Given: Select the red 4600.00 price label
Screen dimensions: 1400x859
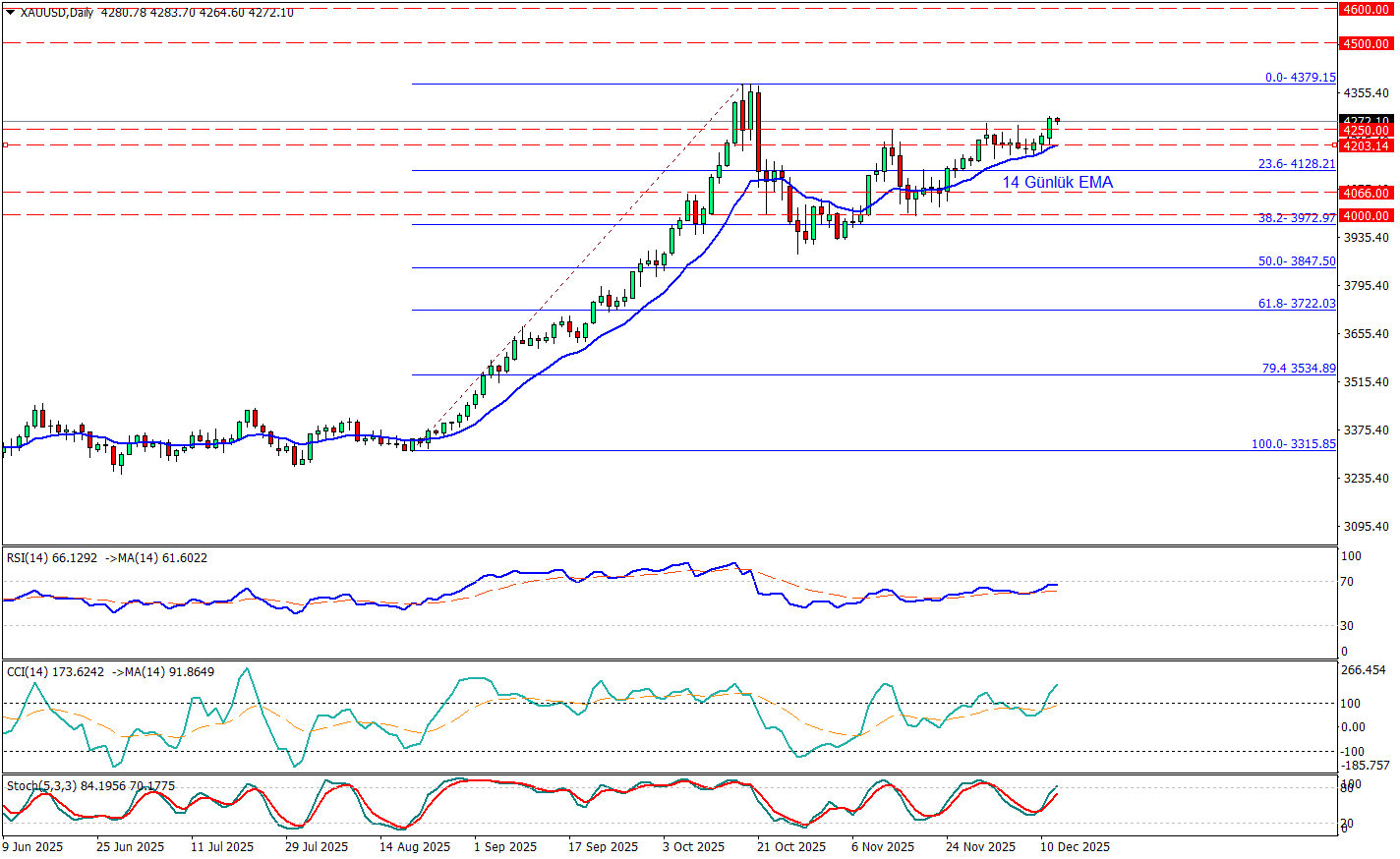Looking at the screenshot, I should click(x=1366, y=9).
